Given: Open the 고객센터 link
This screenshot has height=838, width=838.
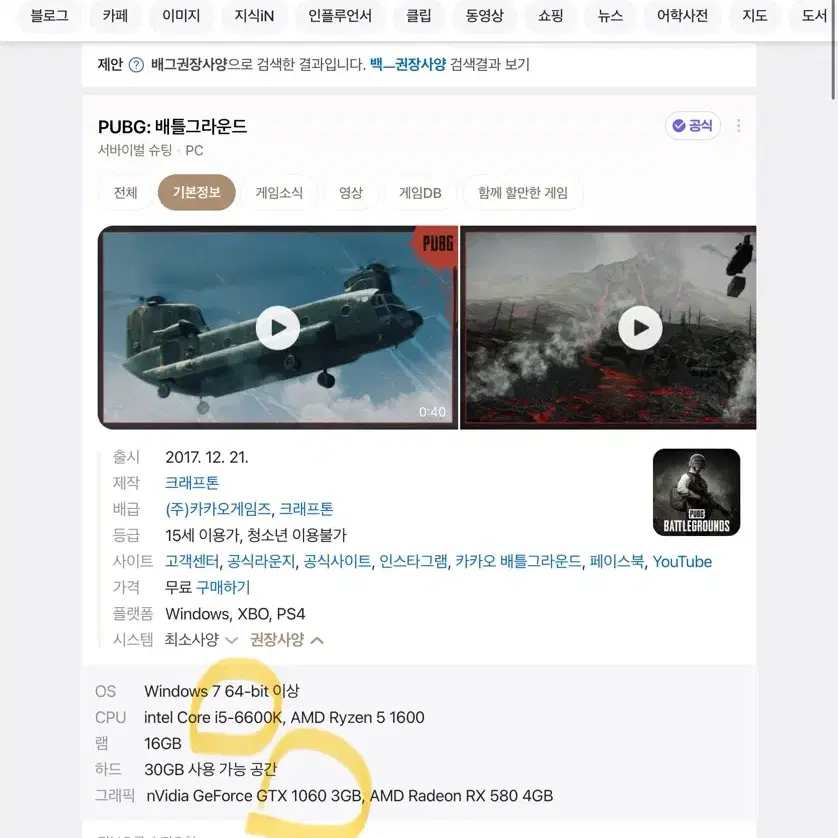Looking at the screenshot, I should 192,562.
